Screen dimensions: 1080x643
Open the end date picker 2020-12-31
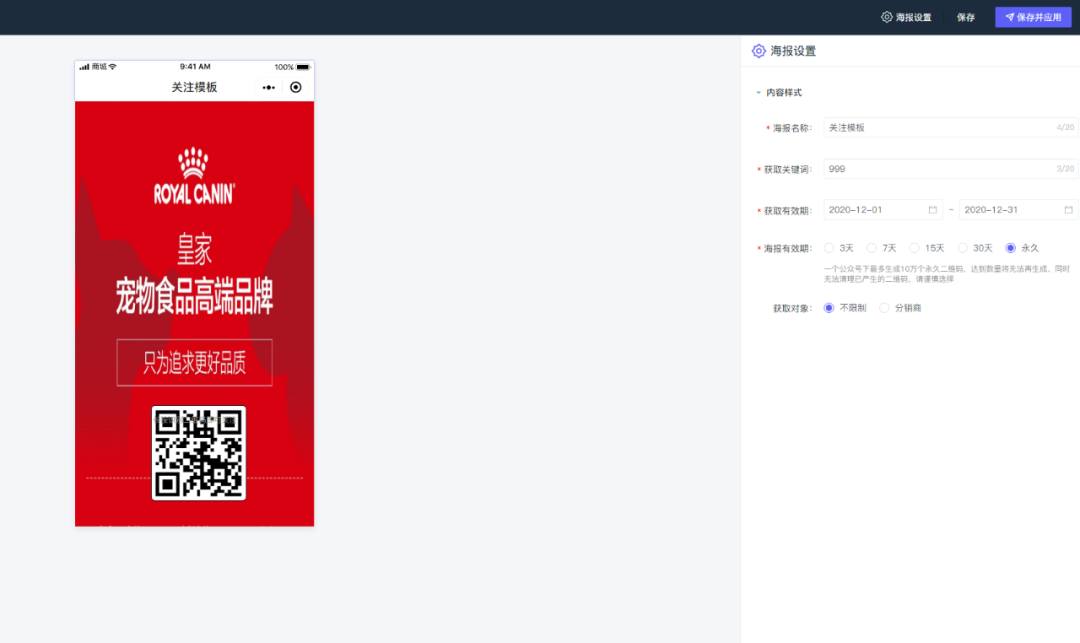1018,210
